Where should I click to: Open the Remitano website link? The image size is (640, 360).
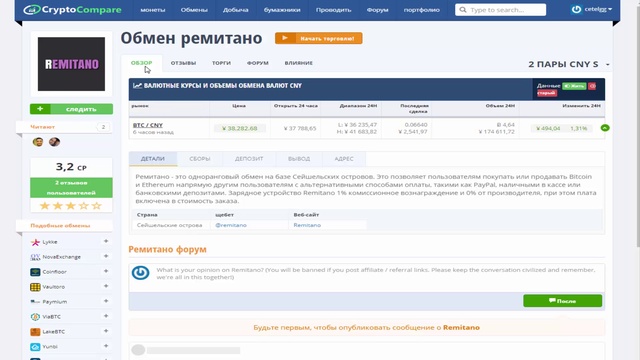point(307,225)
